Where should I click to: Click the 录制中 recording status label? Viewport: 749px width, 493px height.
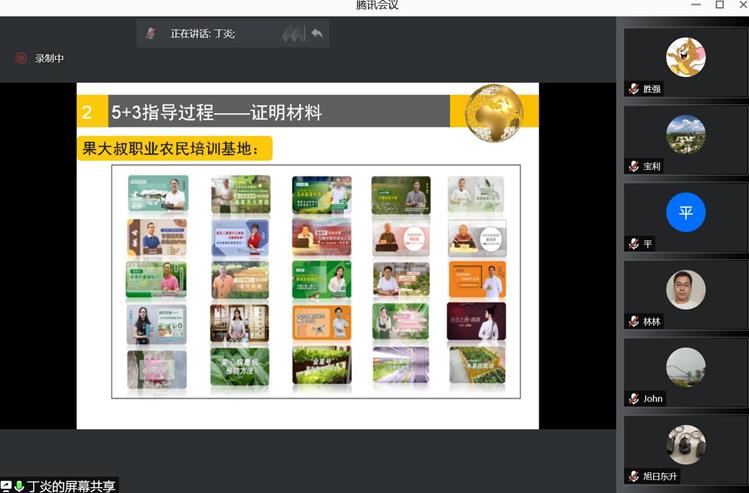(x=49, y=59)
